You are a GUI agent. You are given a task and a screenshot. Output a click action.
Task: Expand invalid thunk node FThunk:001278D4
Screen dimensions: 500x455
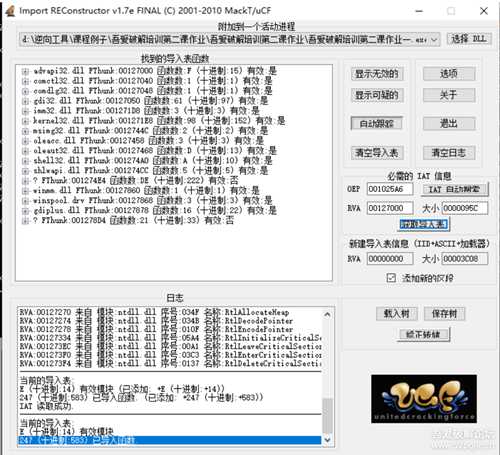25,221
